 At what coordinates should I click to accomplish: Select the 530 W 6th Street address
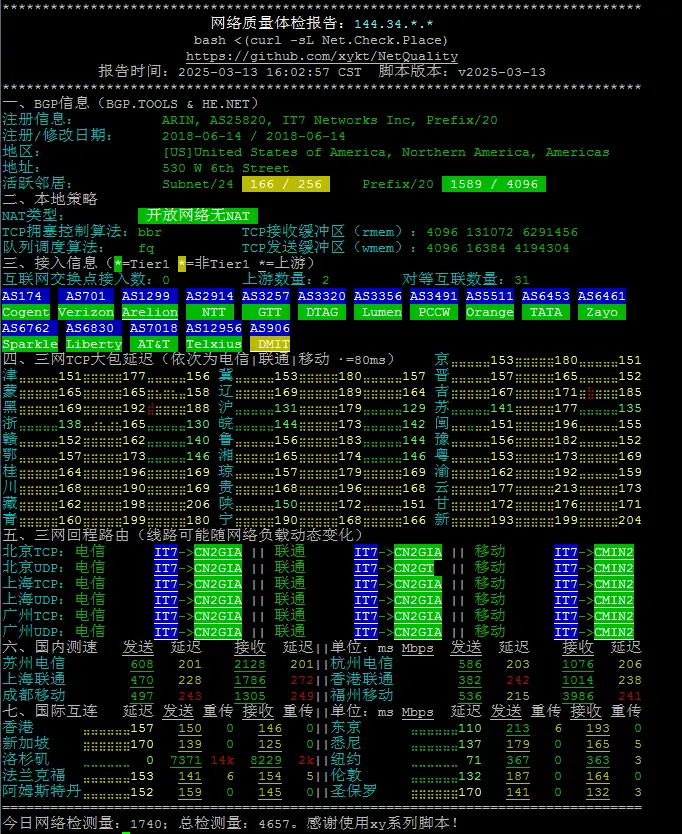click(226, 168)
